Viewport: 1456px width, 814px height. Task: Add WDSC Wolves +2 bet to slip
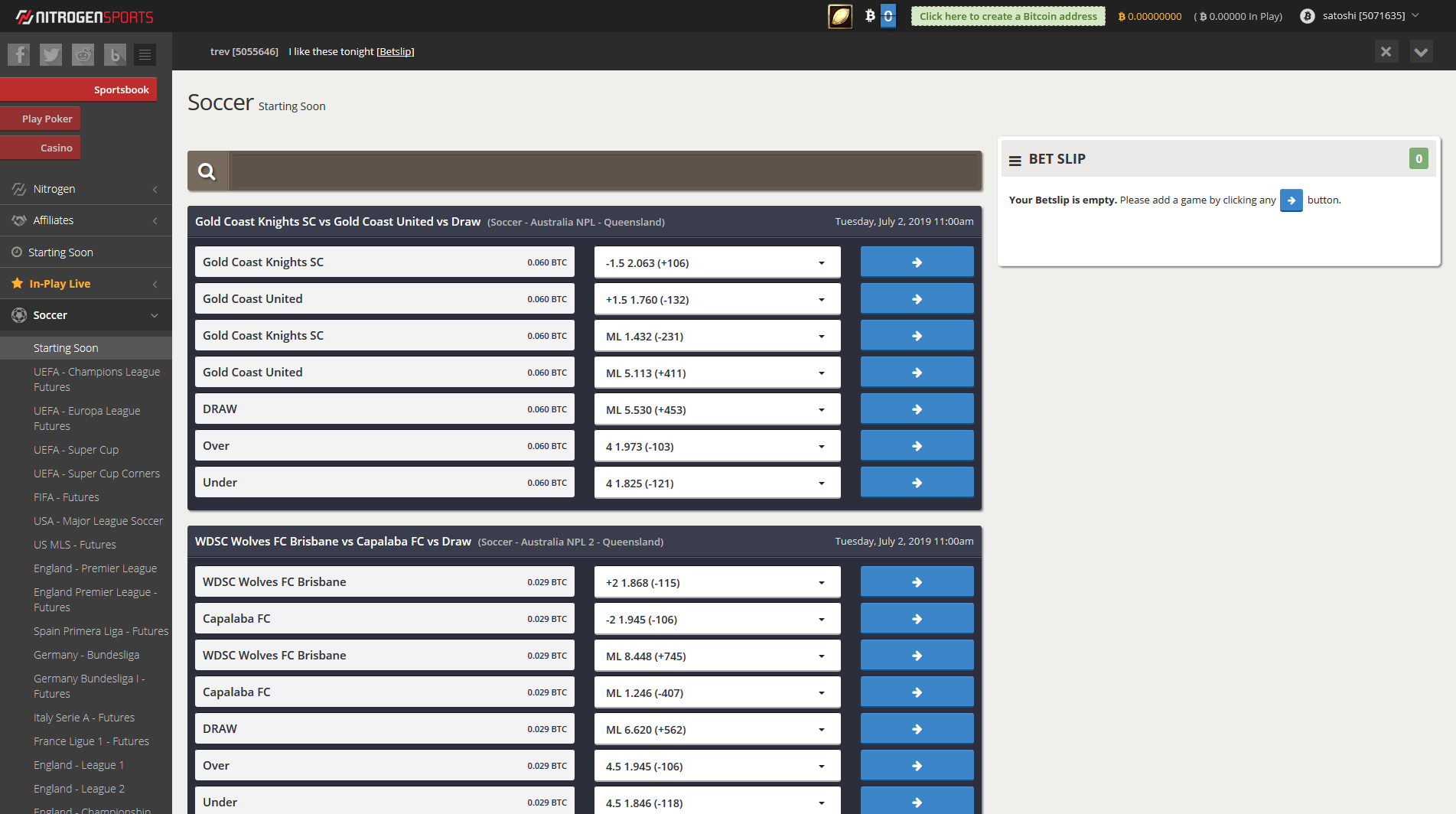pyautogui.click(x=917, y=582)
